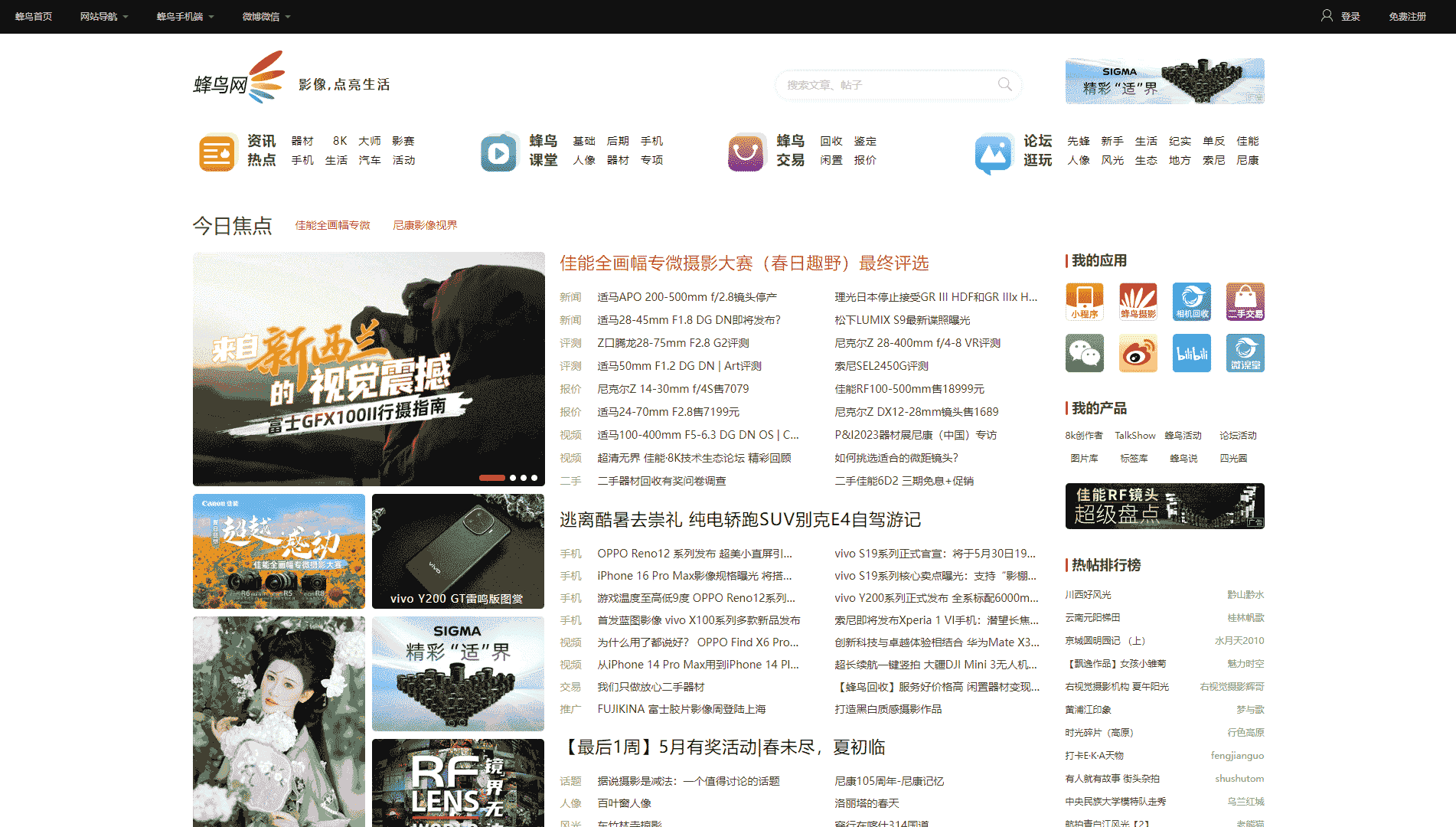Open hot post 川西好风光
The height and width of the screenshot is (827, 1456).
[1088, 595]
